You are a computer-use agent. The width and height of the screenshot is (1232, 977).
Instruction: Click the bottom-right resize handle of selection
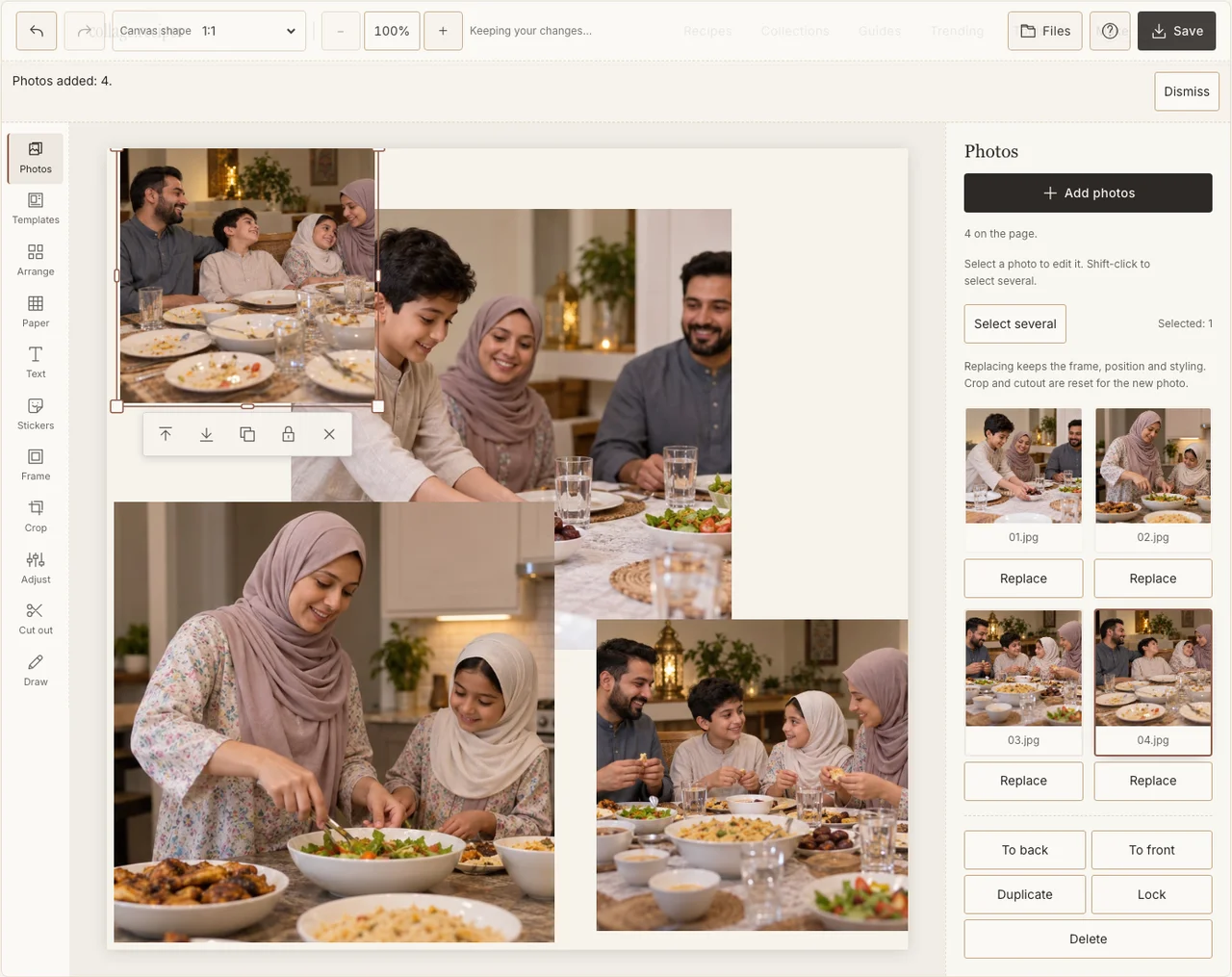click(378, 406)
